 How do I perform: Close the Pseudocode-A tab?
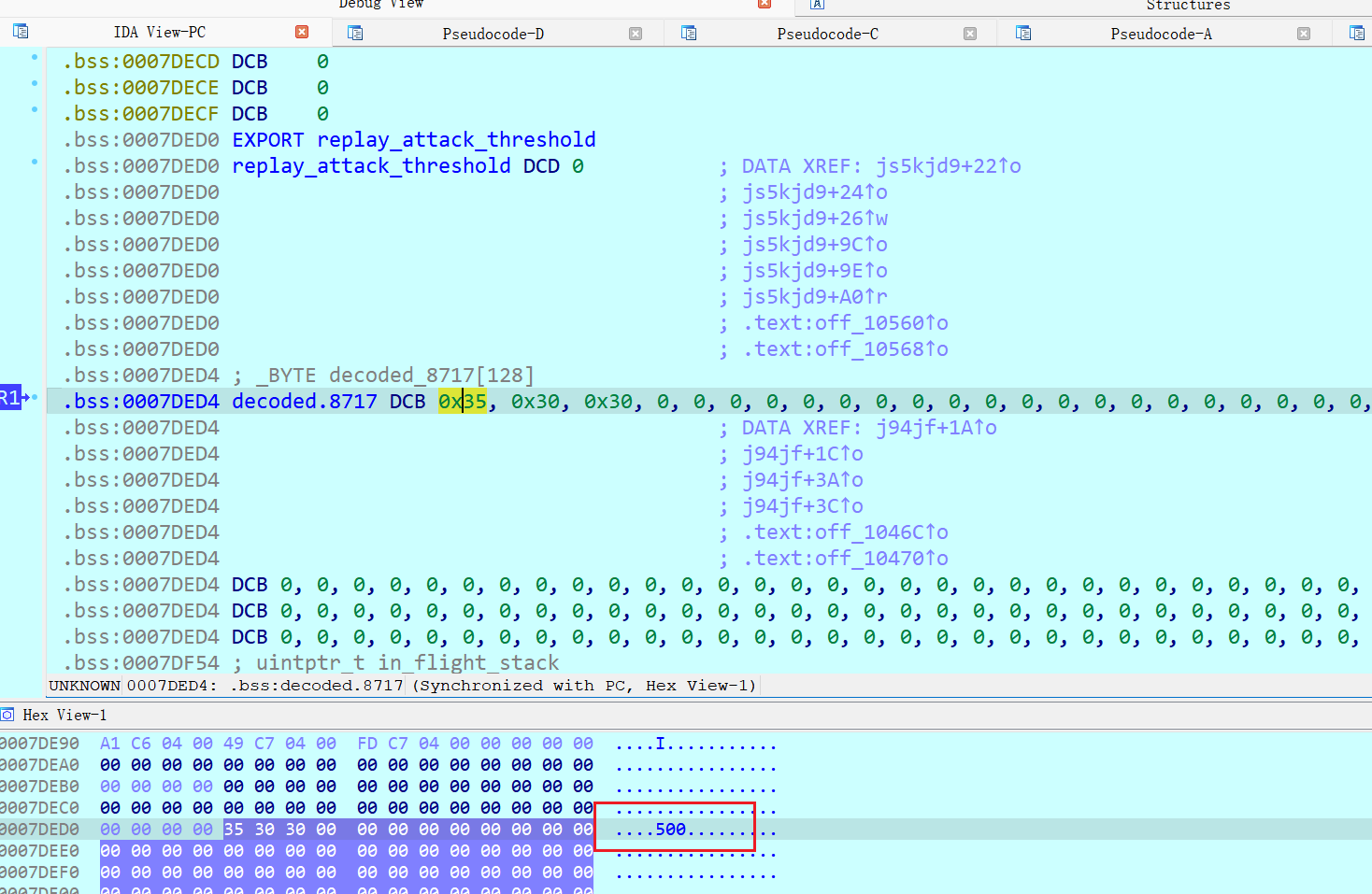(x=1304, y=34)
